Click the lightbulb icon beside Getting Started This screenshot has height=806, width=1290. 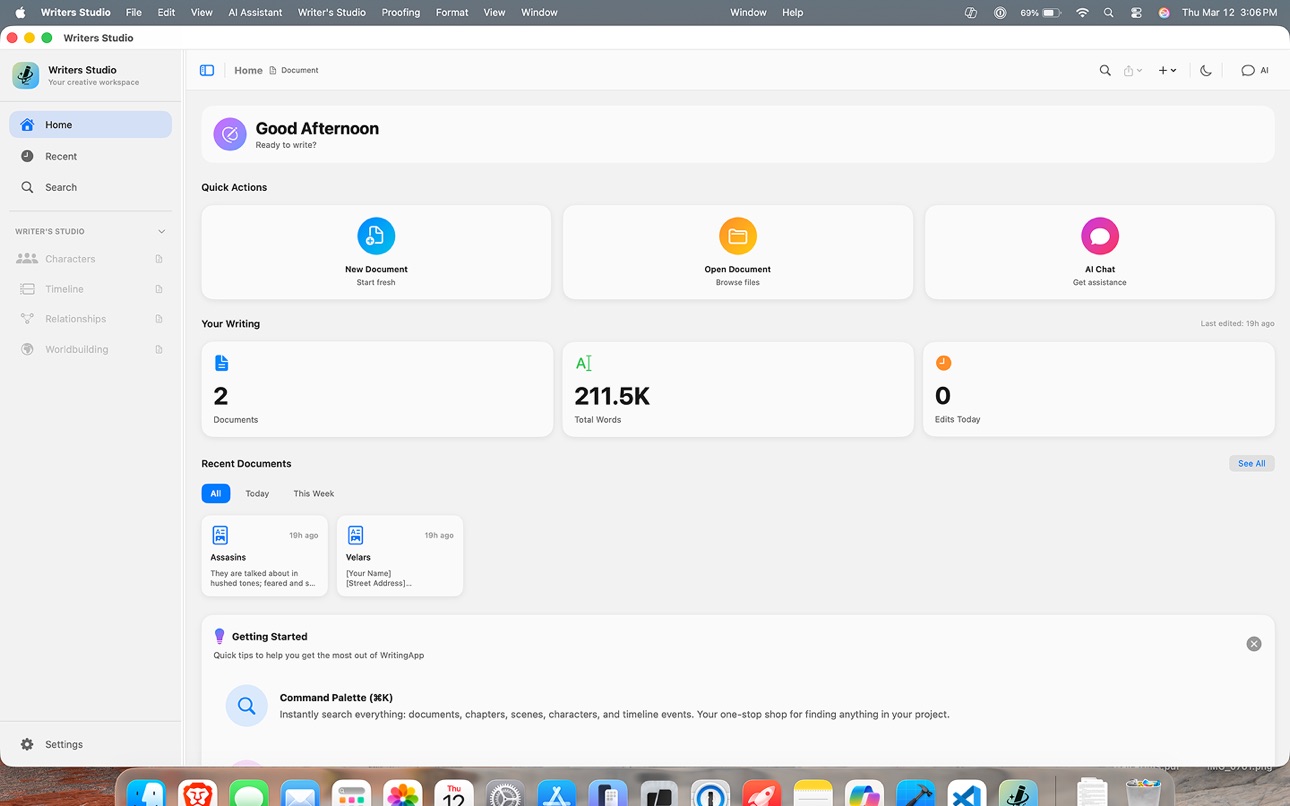[220, 636]
